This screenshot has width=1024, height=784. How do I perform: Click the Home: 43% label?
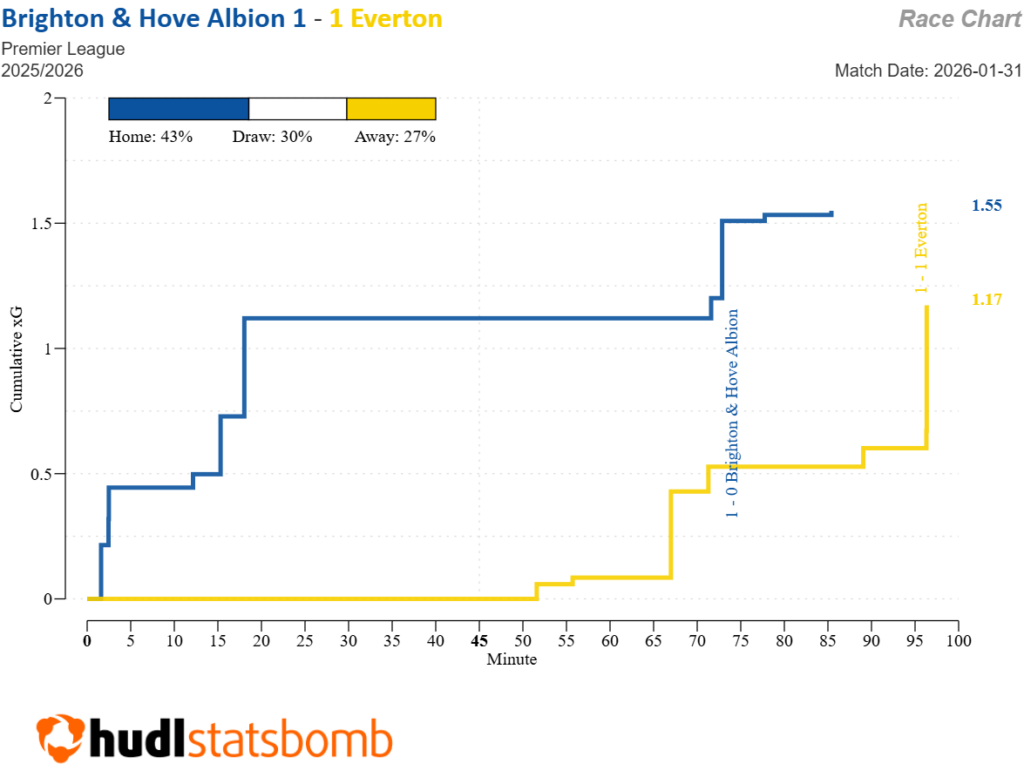click(x=150, y=137)
